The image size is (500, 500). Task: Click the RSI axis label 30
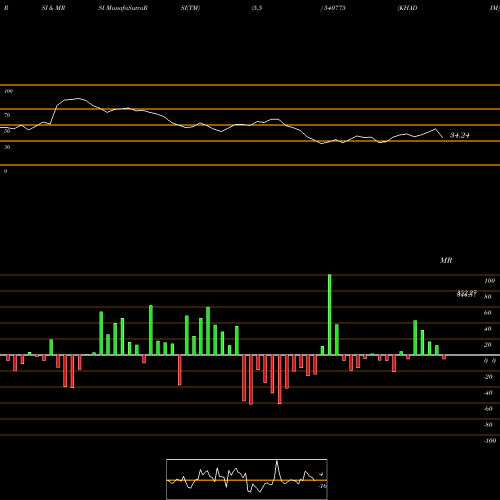[7, 147]
